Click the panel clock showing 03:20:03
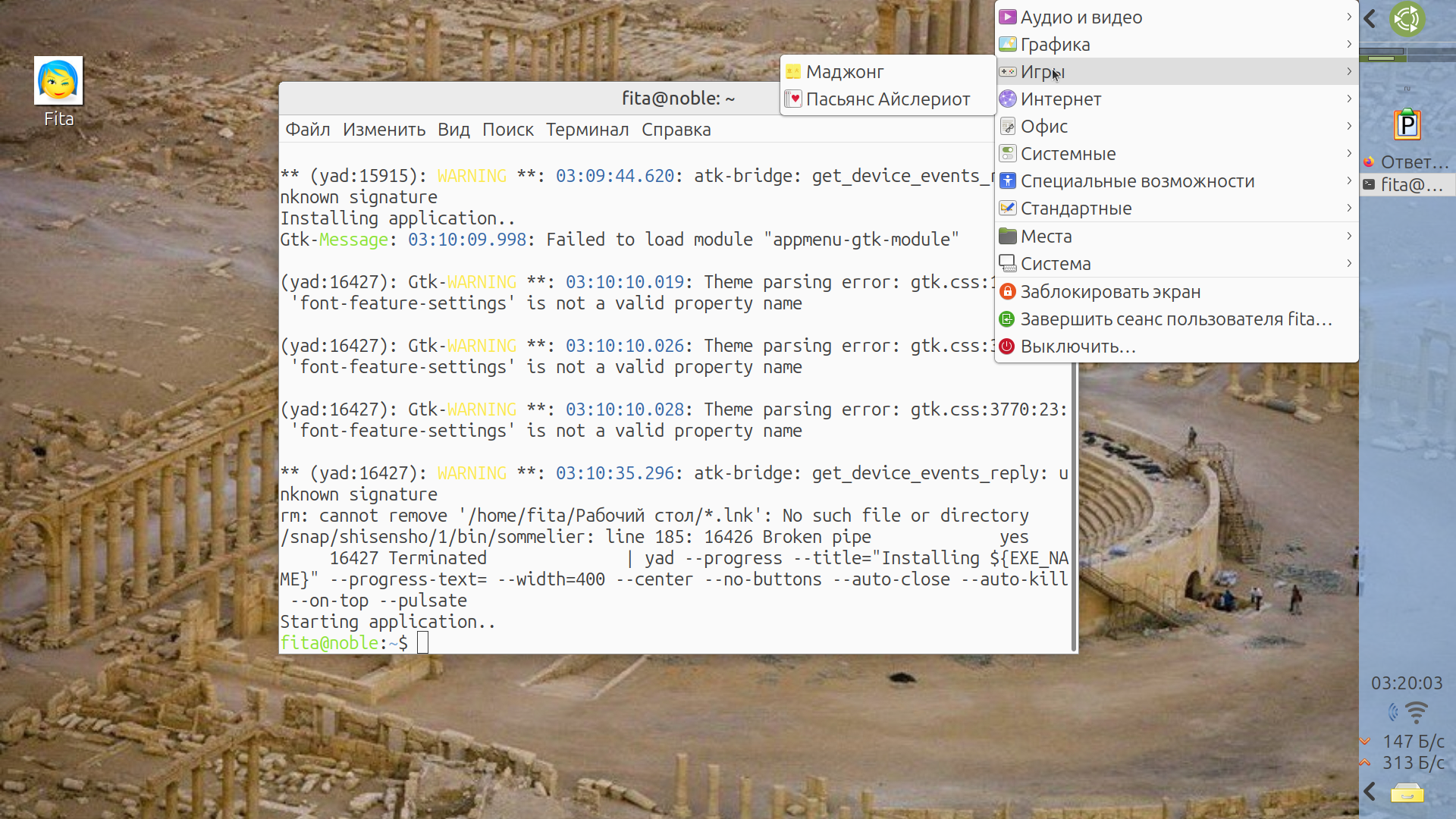Screen dimensions: 1456x819 click(x=1407, y=683)
